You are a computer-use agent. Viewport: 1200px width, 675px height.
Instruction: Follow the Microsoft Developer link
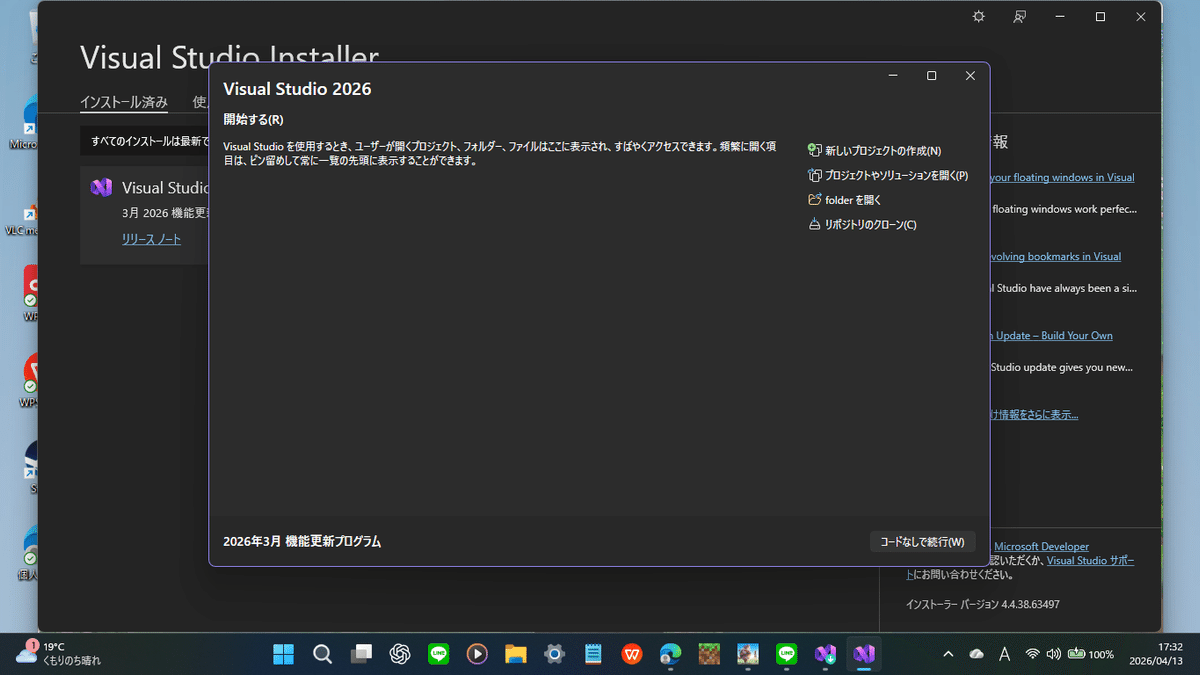pyautogui.click(x=1040, y=546)
